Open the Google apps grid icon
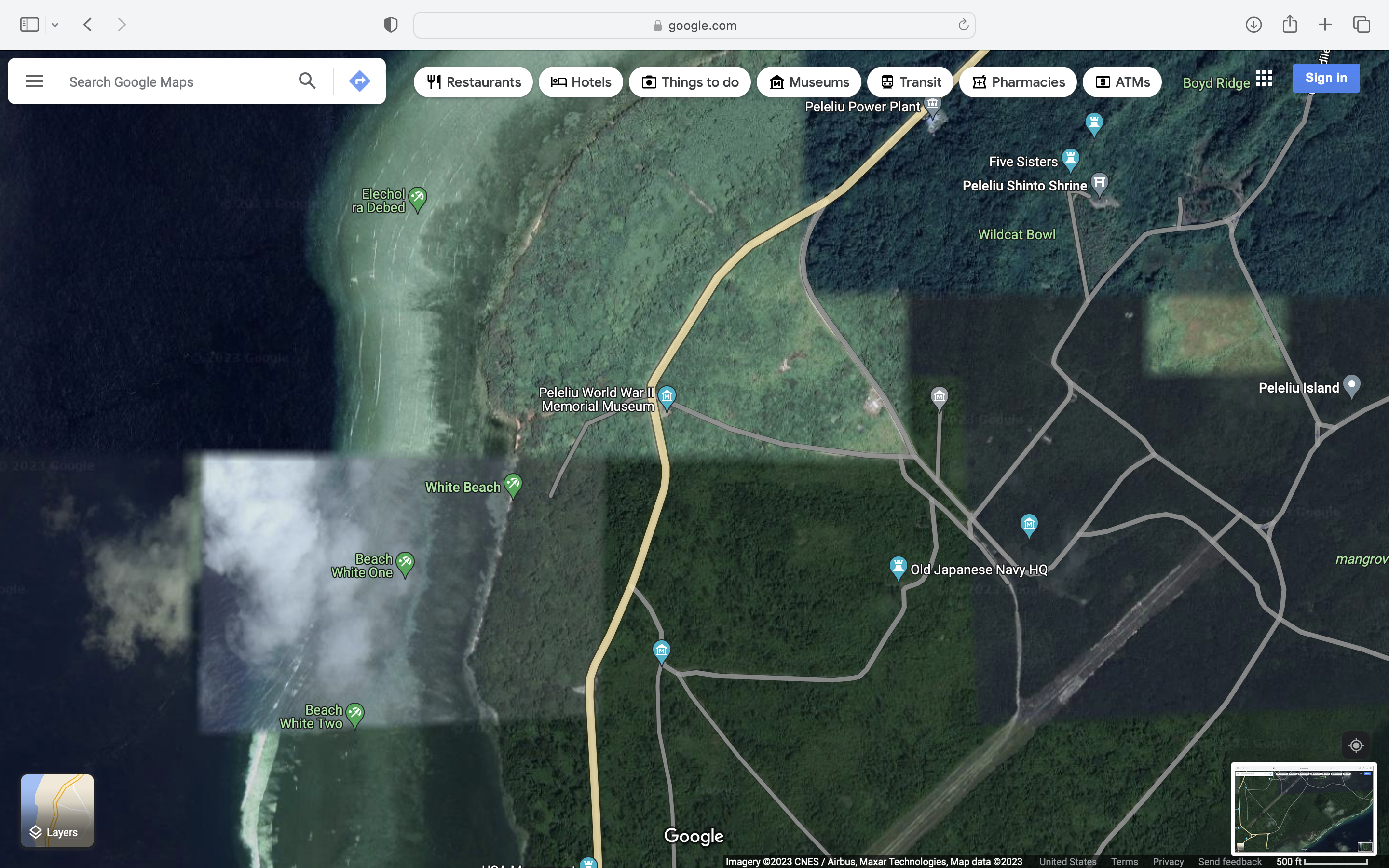This screenshot has width=1389, height=868. pos(1263,79)
